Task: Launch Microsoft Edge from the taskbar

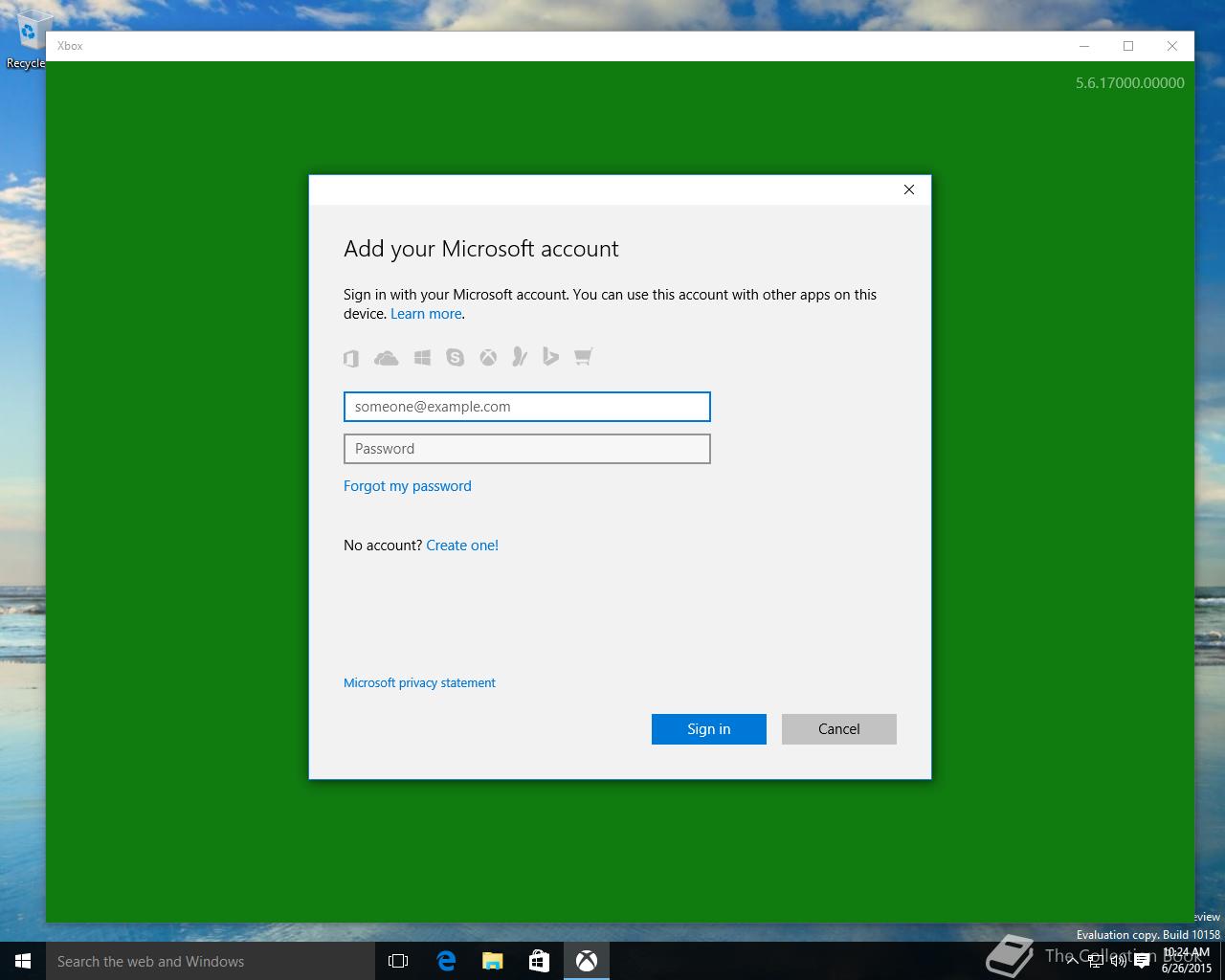Action: pyautogui.click(x=446, y=961)
